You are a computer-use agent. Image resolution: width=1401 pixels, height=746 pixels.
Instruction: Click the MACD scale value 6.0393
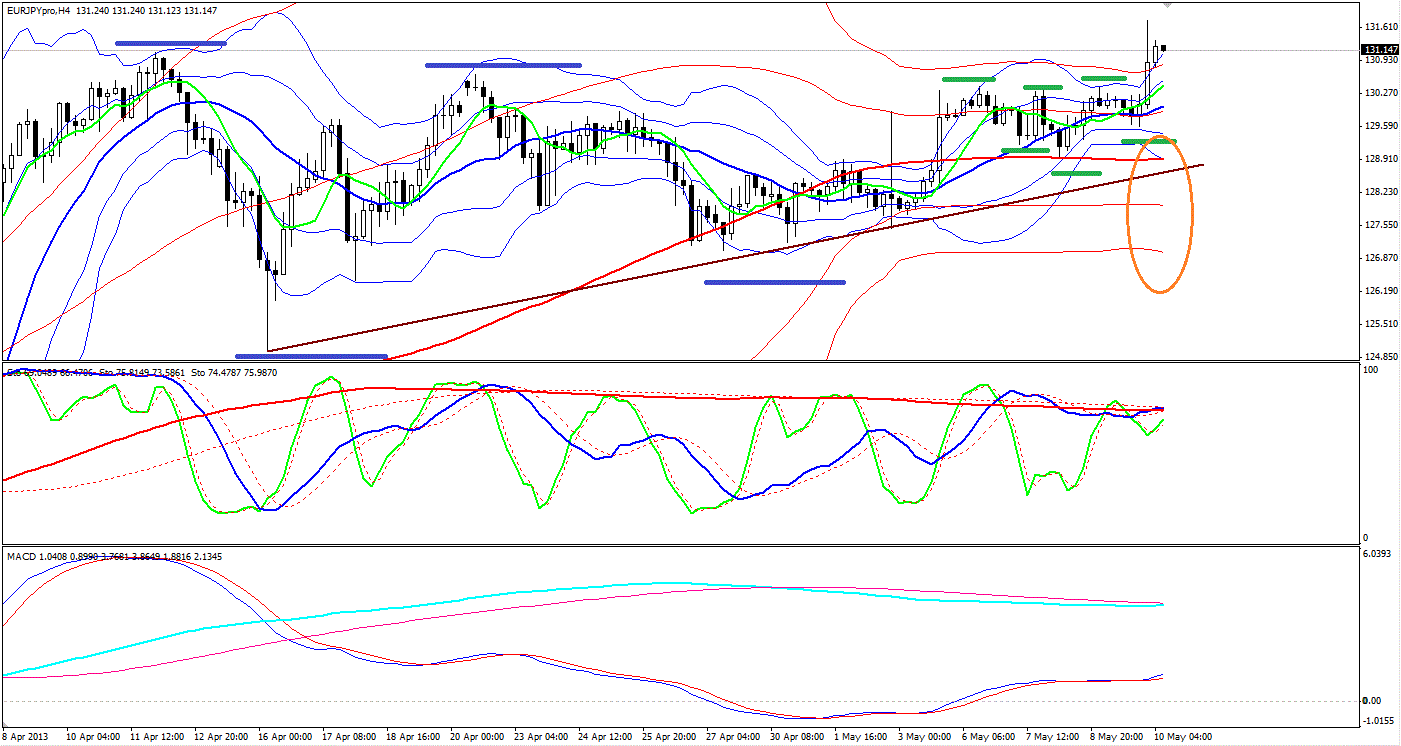[x=1379, y=553]
